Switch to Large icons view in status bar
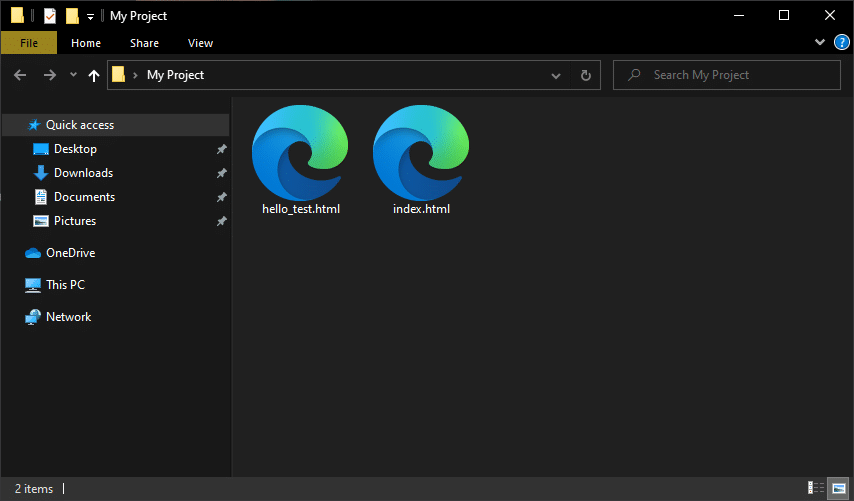This screenshot has height=501, width=854. [839, 487]
